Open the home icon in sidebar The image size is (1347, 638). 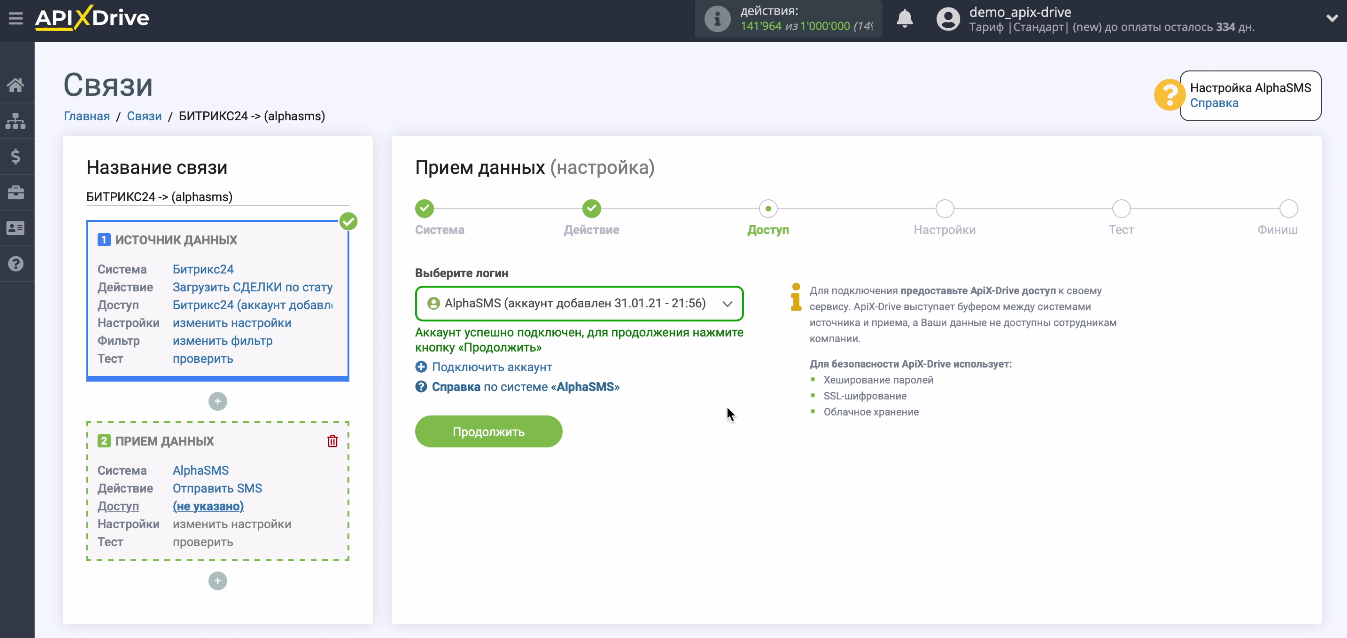click(16, 85)
